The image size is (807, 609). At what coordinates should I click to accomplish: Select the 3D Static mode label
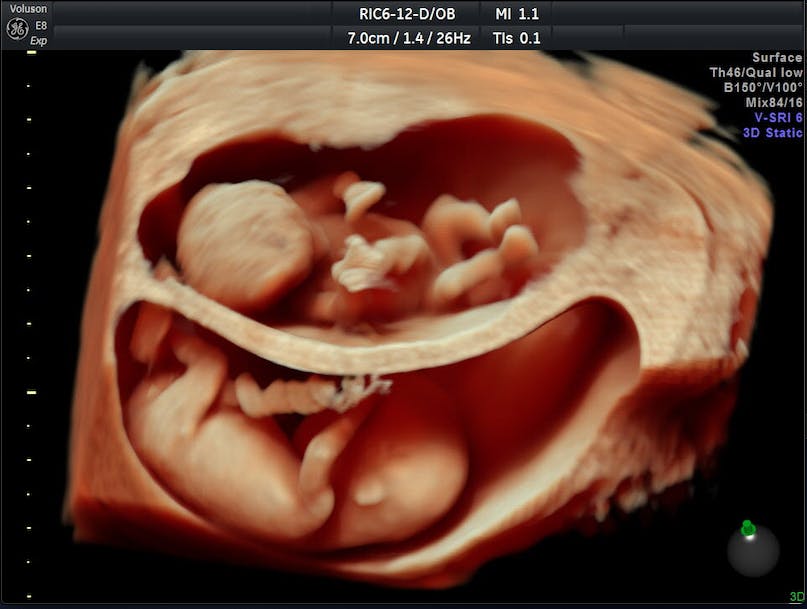point(772,132)
